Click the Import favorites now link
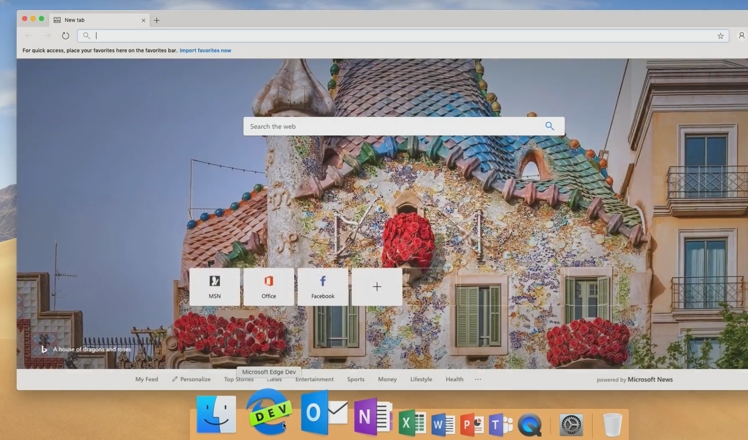 [205, 50]
